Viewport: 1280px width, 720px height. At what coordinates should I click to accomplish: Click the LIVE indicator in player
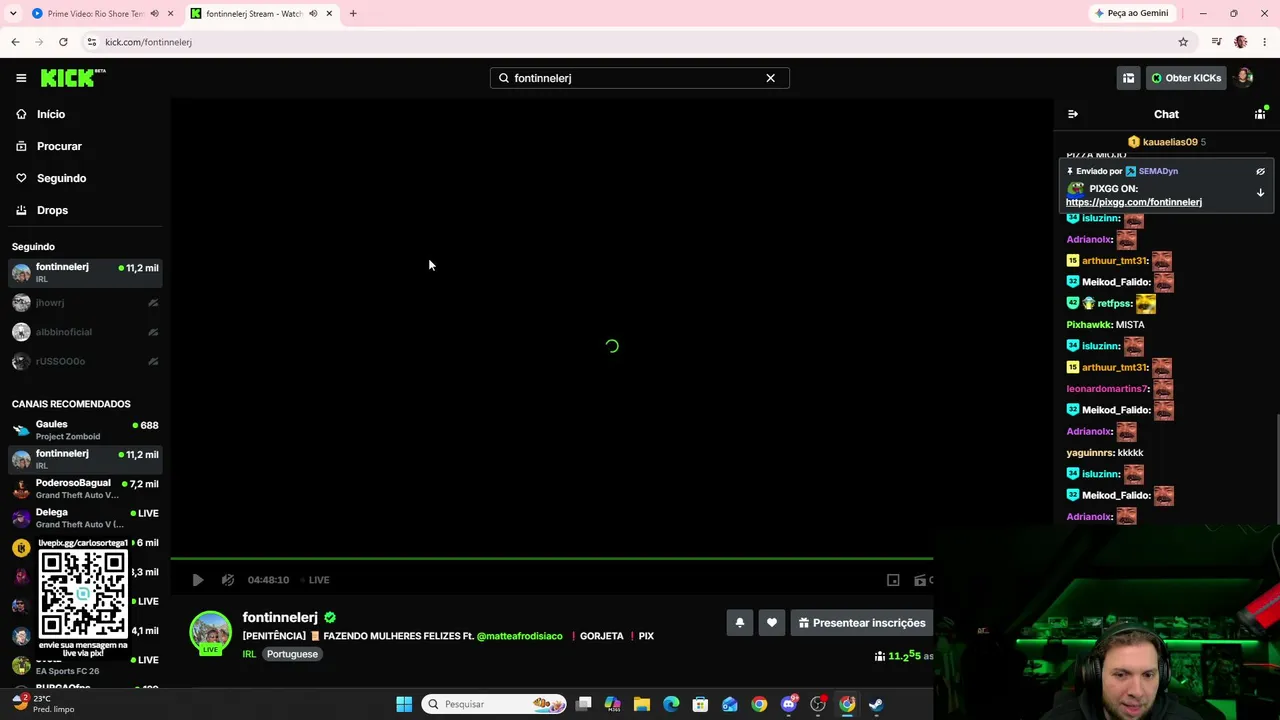point(316,580)
